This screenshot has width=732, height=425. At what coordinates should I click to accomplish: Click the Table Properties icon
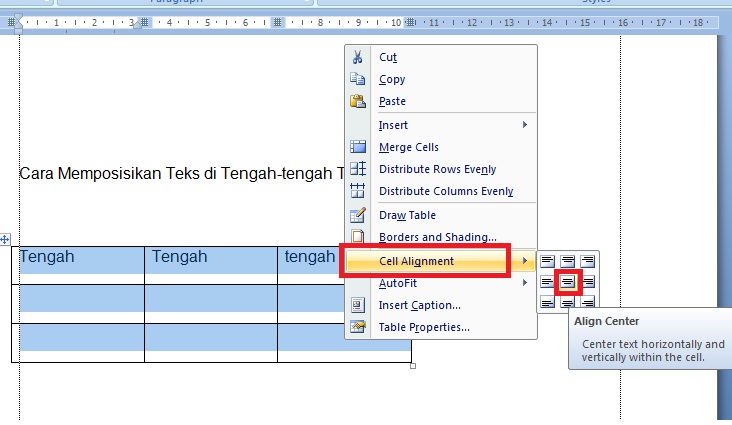358,327
